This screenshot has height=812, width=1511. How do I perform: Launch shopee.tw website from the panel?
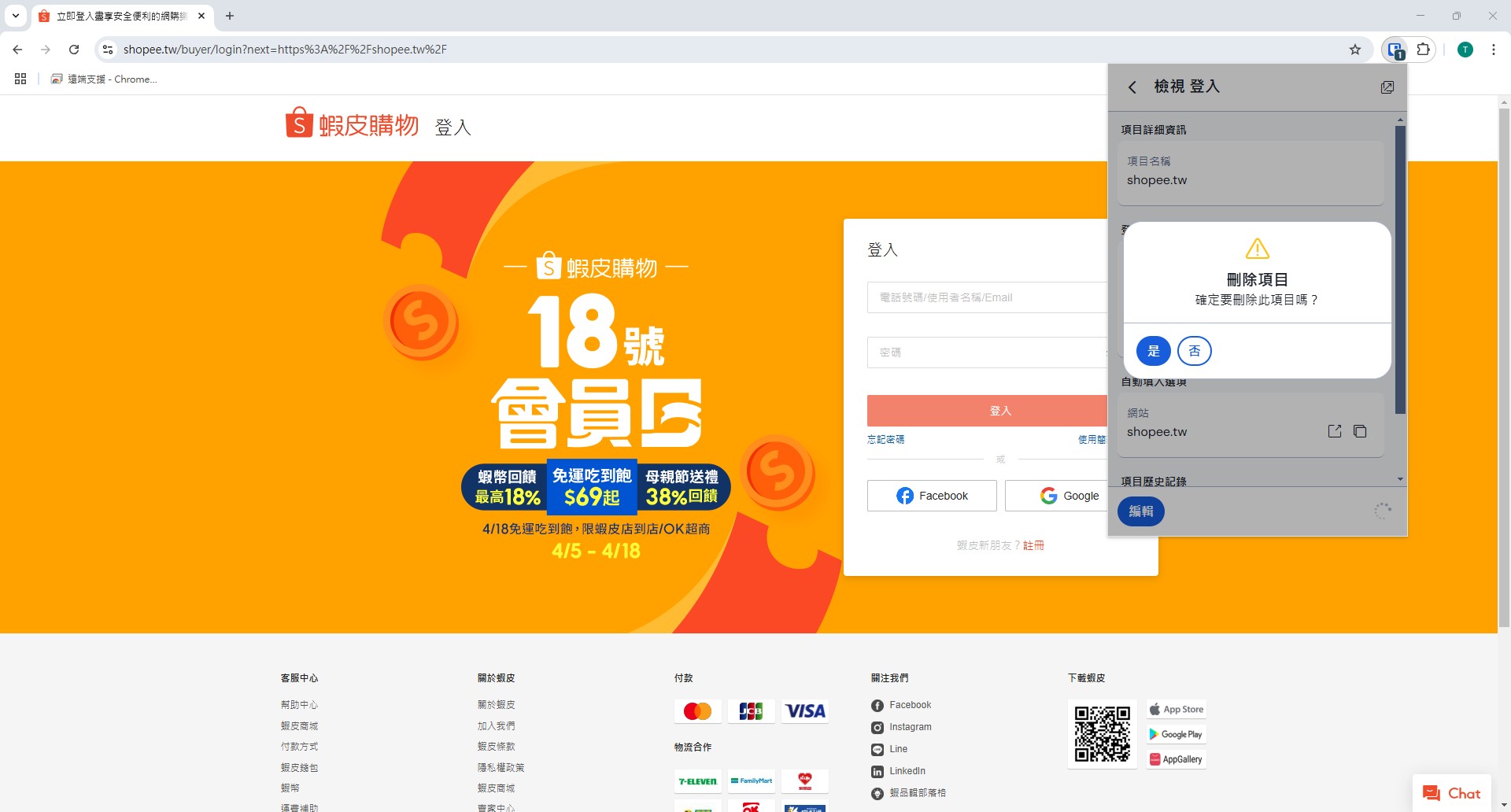pyautogui.click(x=1334, y=431)
